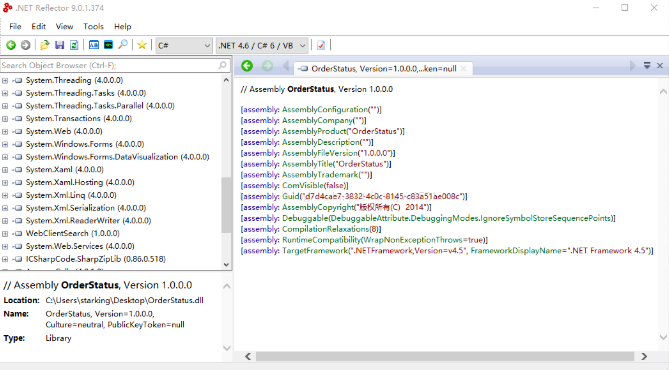Viewport: 669px width, 370px height.
Task: Expand the WebClientSearch node
Action: [x=5, y=233]
